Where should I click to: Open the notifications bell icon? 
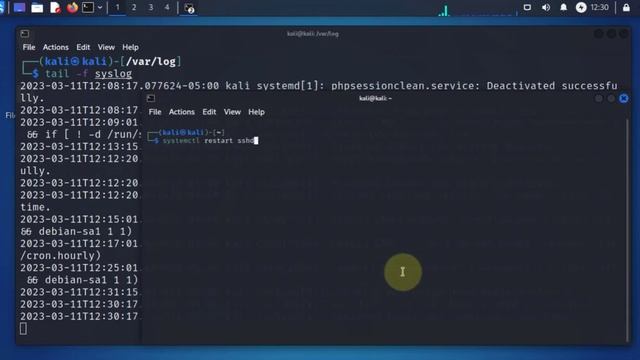[x=563, y=7]
